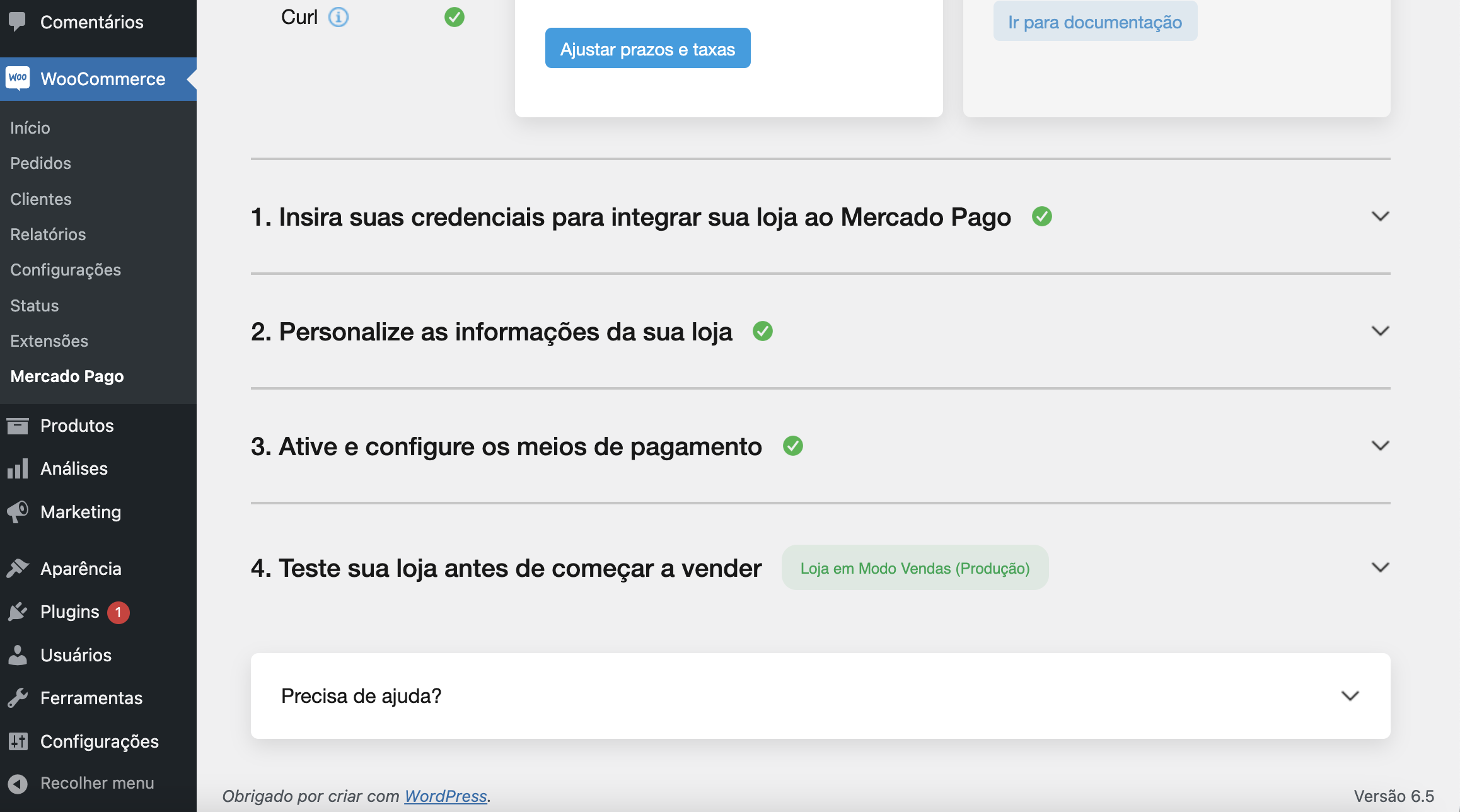This screenshot has width=1460, height=812.
Task: Click the Comentários speech bubble icon
Action: [x=18, y=21]
